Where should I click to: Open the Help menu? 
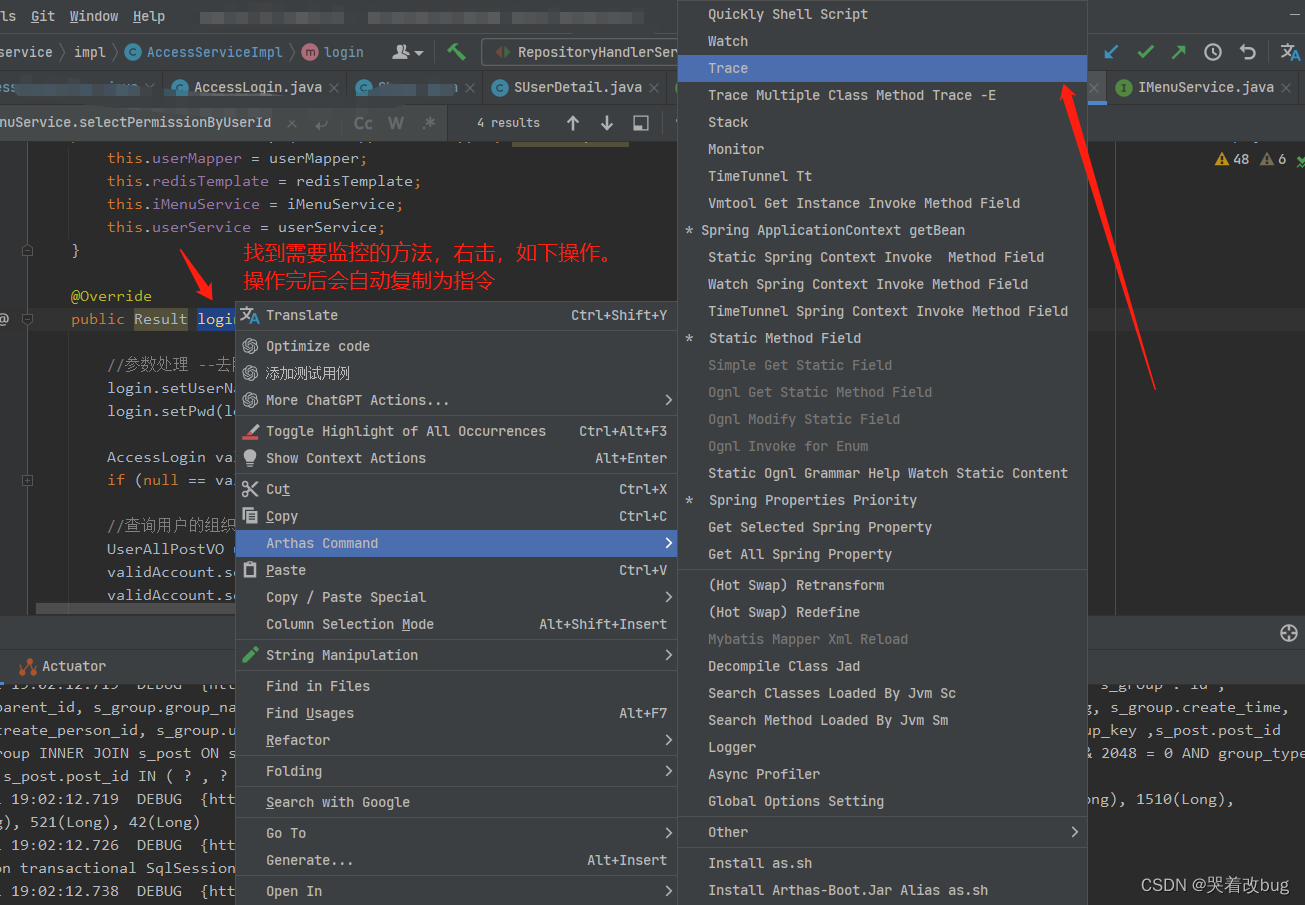click(149, 16)
